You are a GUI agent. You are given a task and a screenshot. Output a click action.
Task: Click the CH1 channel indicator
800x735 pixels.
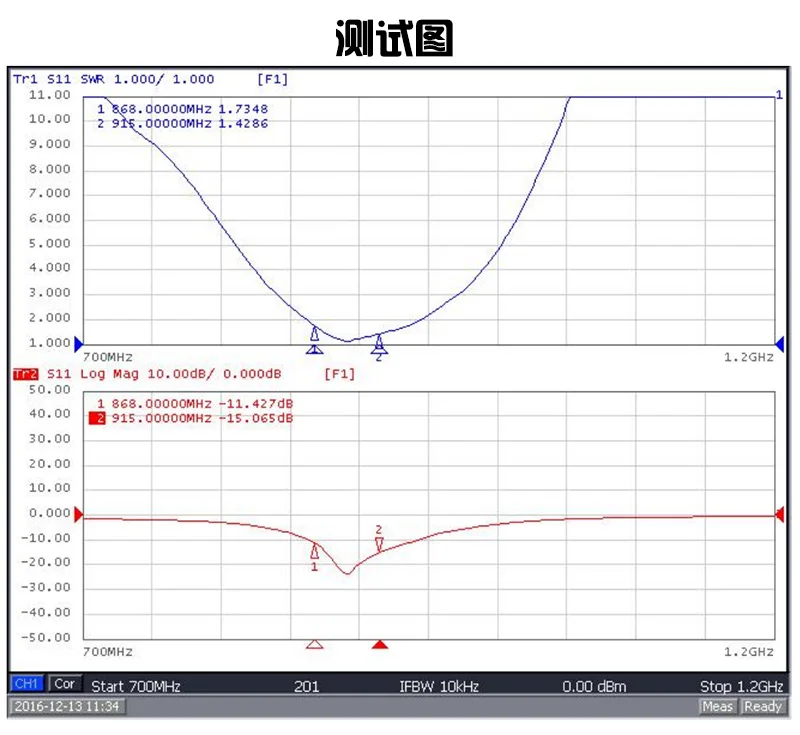click(27, 683)
